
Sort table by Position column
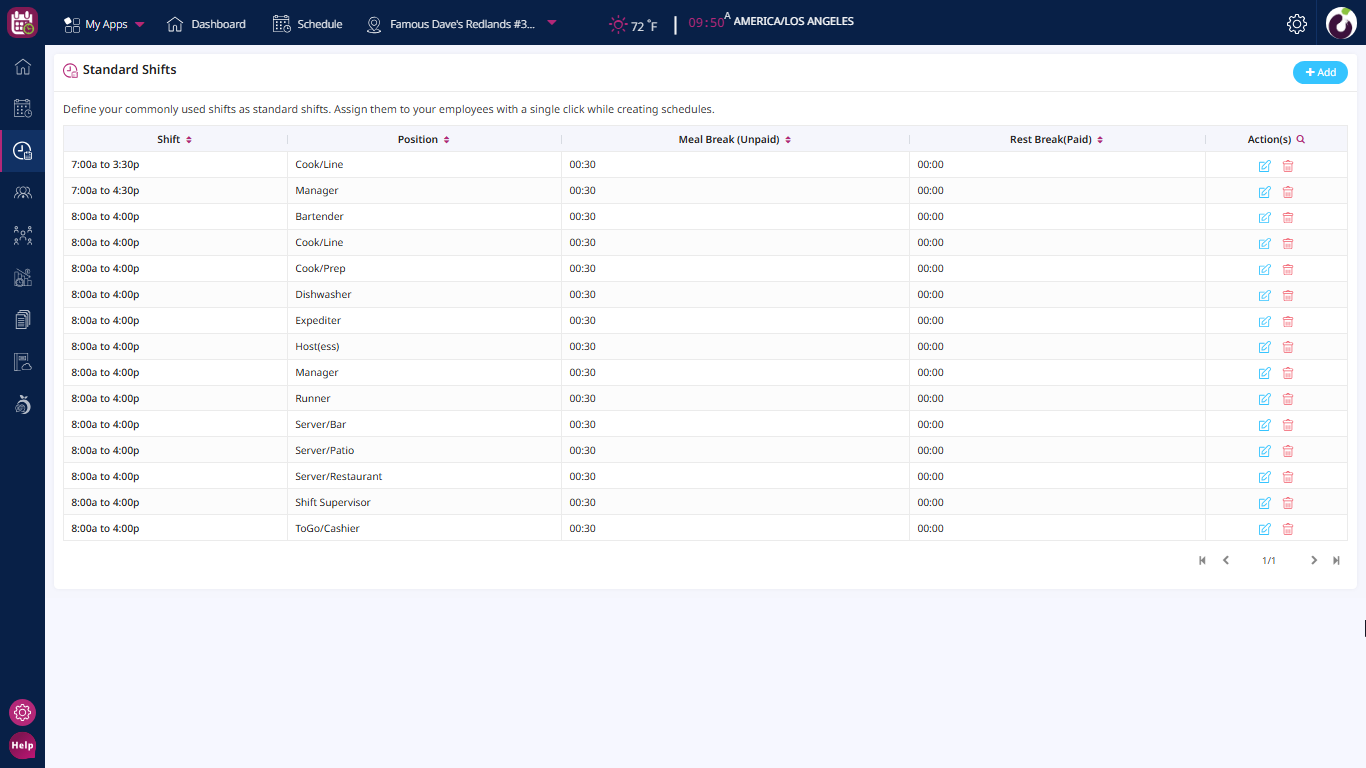point(447,140)
